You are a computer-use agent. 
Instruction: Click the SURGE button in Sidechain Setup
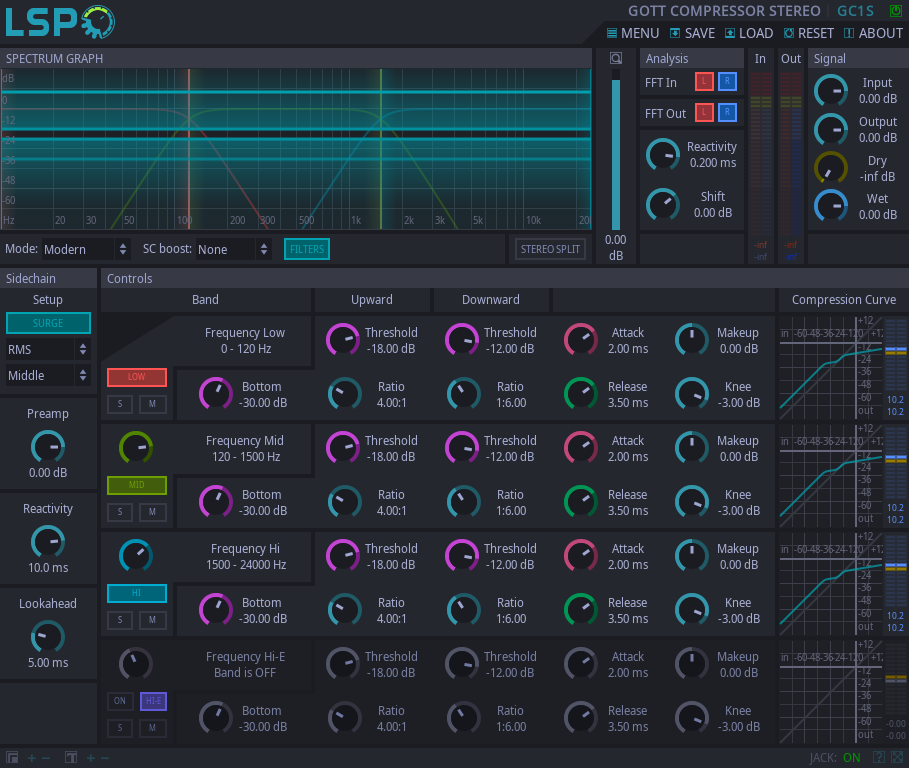48,323
